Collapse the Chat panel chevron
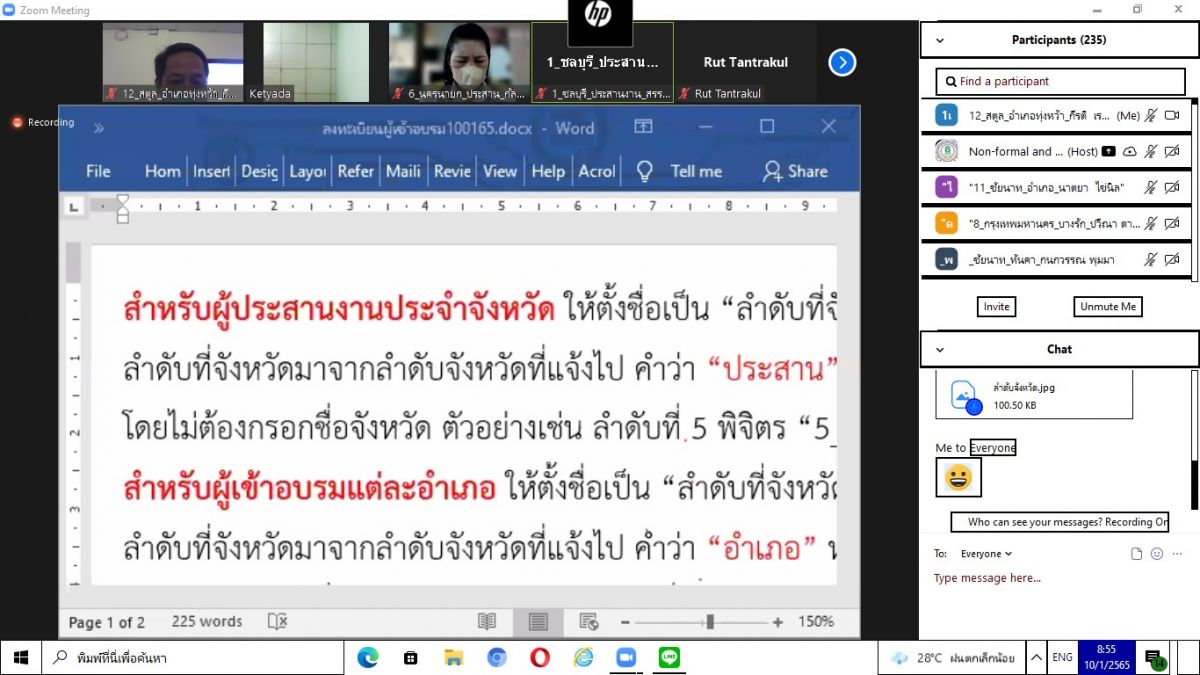The width and height of the screenshot is (1200, 675). click(939, 349)
